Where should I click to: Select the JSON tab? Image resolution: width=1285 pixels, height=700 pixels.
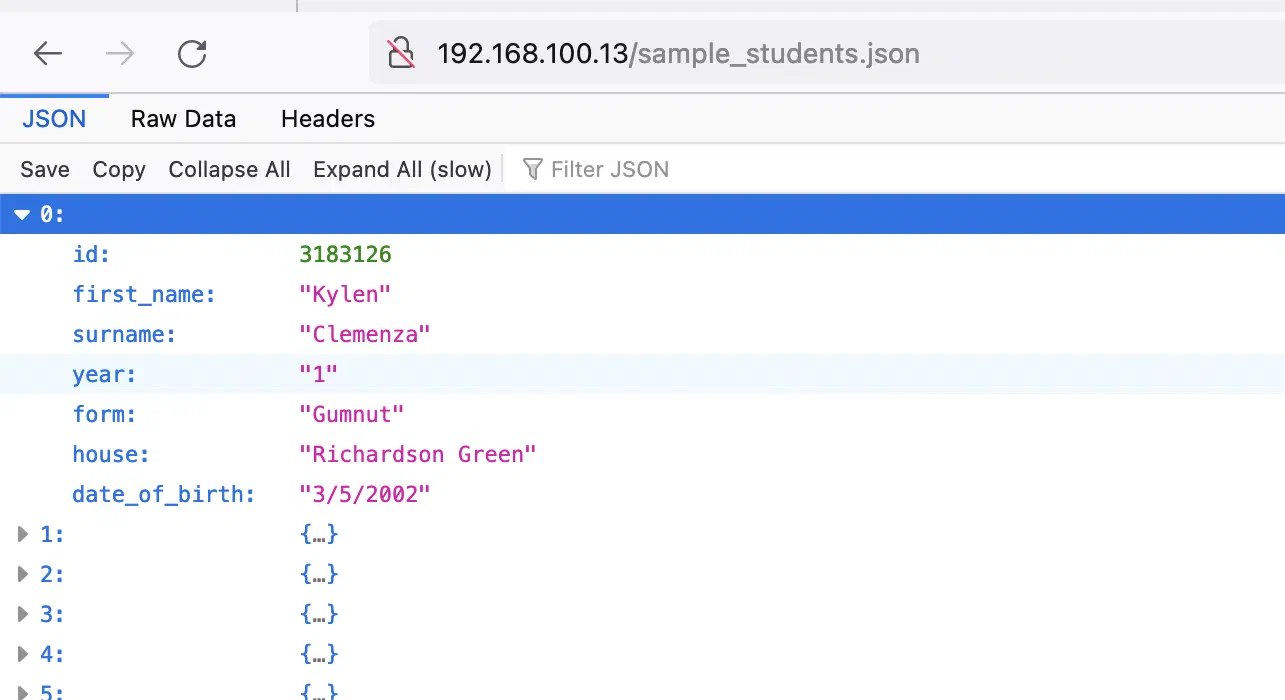pos(54,119)
